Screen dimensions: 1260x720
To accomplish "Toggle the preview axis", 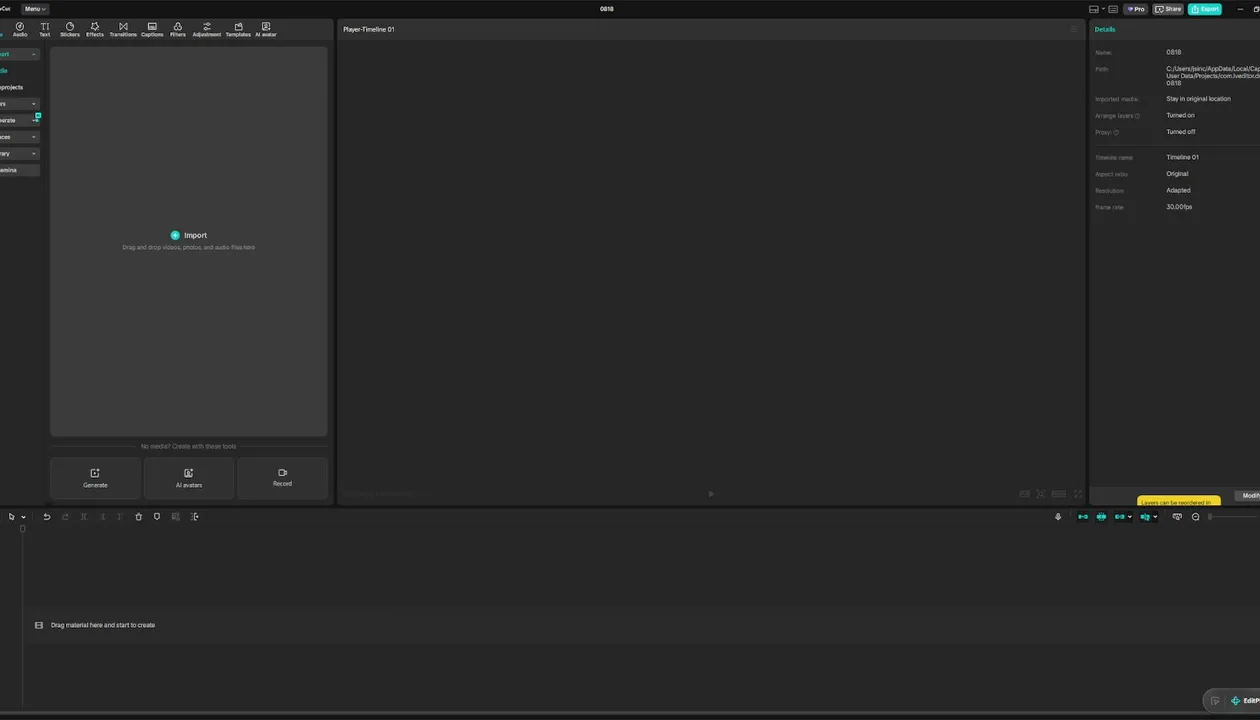I will pyautogui.click(x=1145, y=517).
